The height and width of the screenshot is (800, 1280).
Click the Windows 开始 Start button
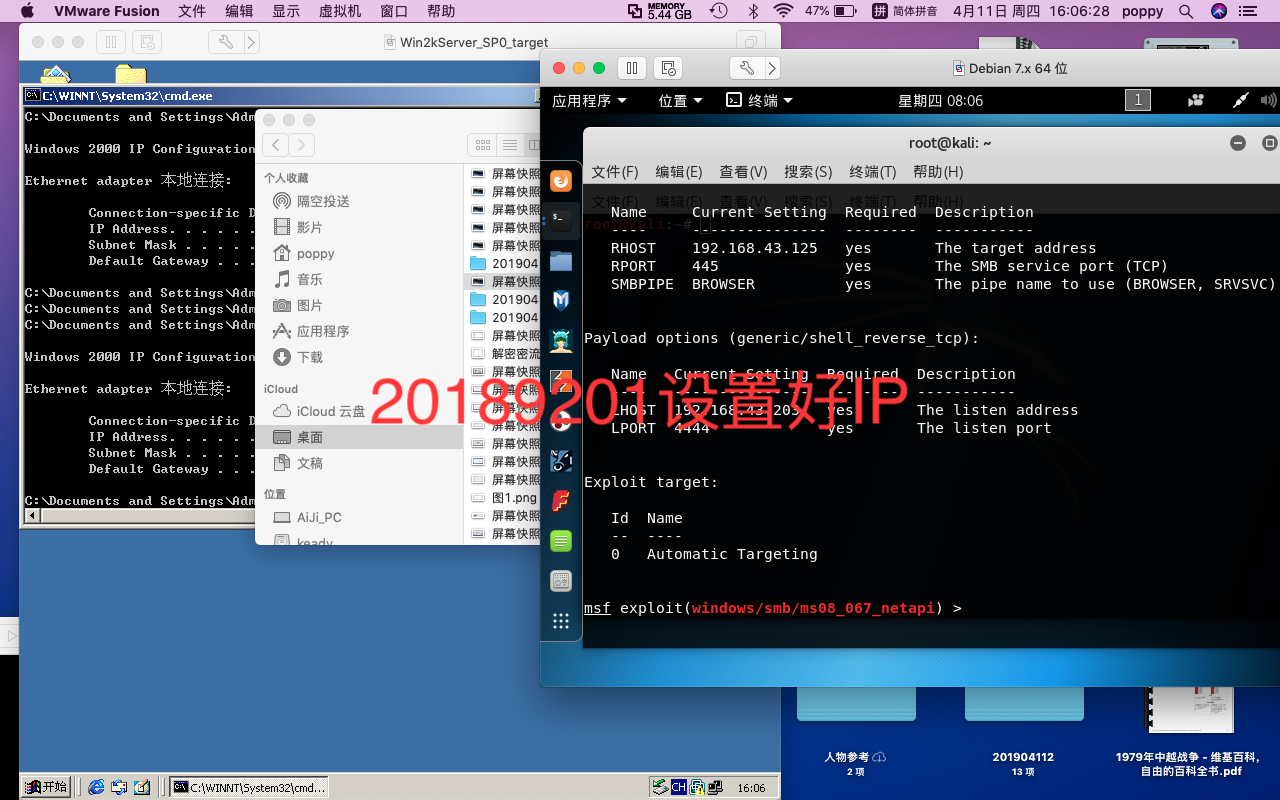tap(47, 787)
